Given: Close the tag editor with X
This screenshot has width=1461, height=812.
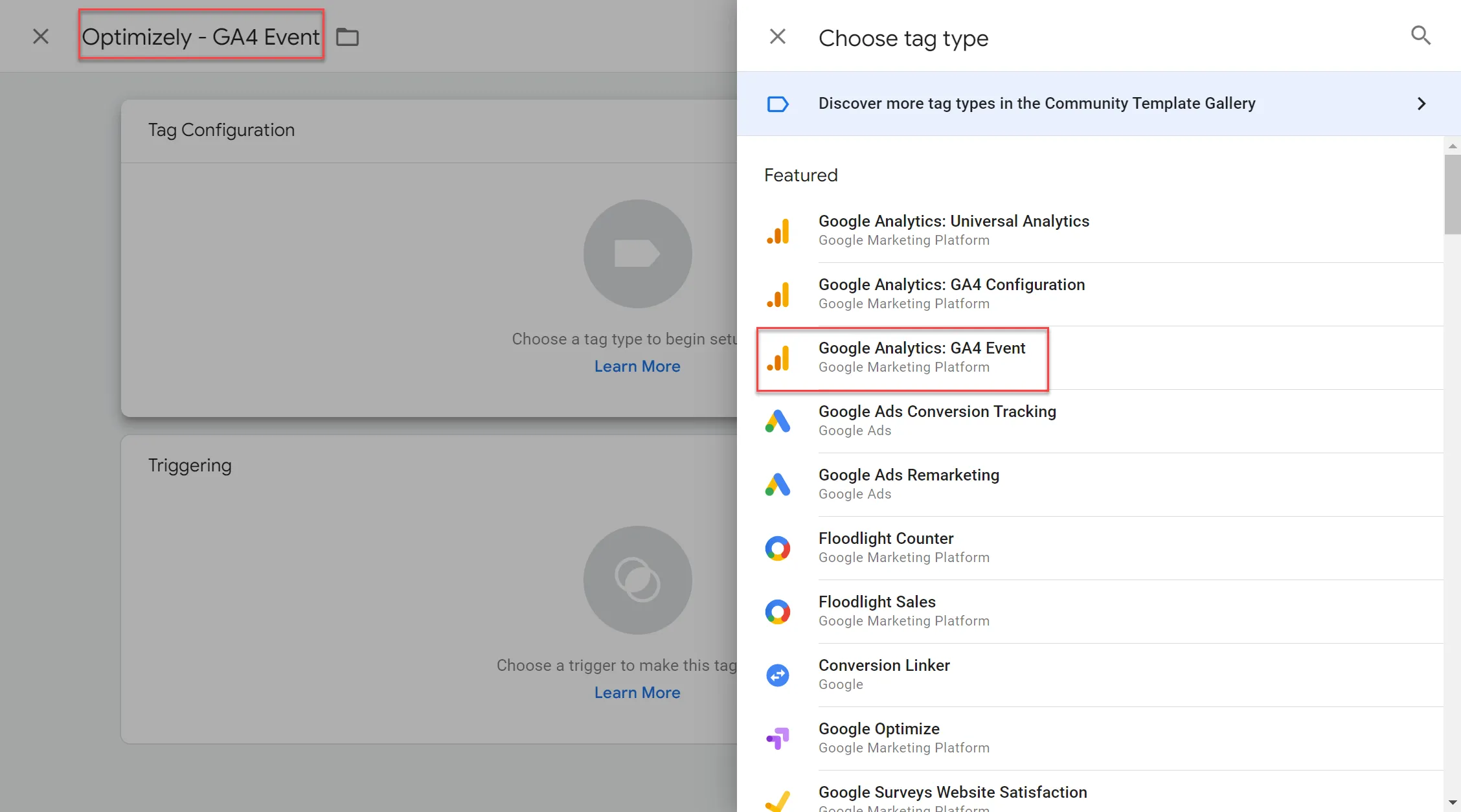Looking at the screenshot, I should point(41,36).
